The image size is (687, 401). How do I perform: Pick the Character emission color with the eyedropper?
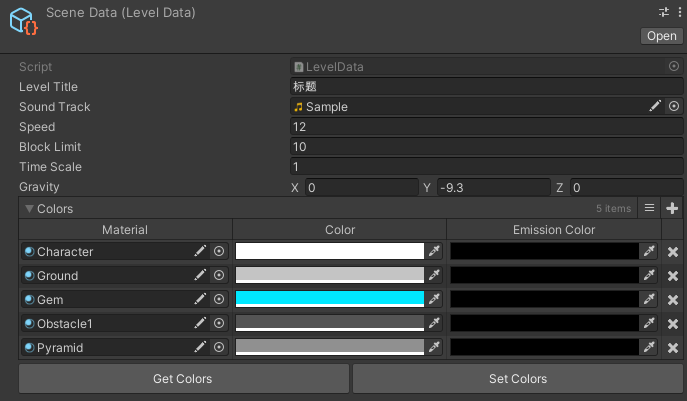click(649, 251)
